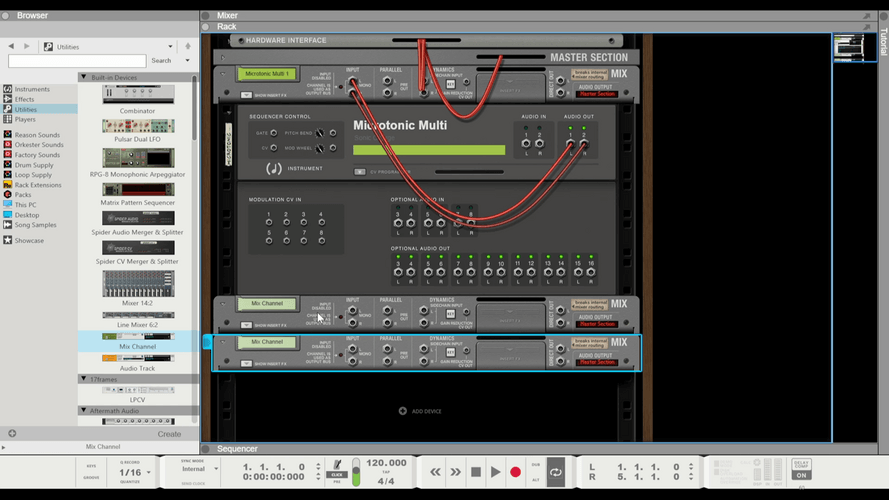Open the Effects browser category
This screenshot has width=889, height=500.
(24, 99)
